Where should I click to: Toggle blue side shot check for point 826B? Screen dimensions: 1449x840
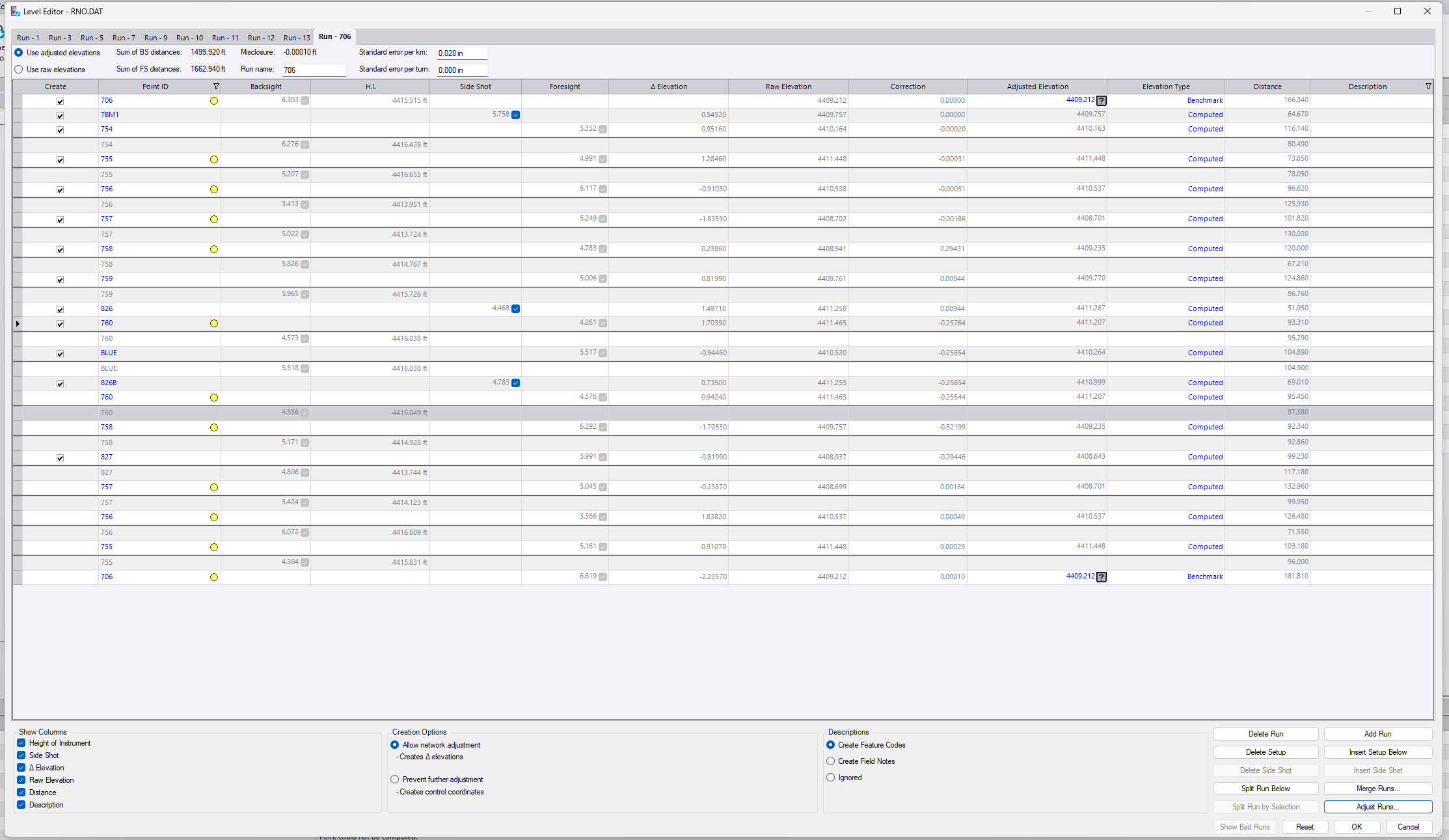coord(515,383)
